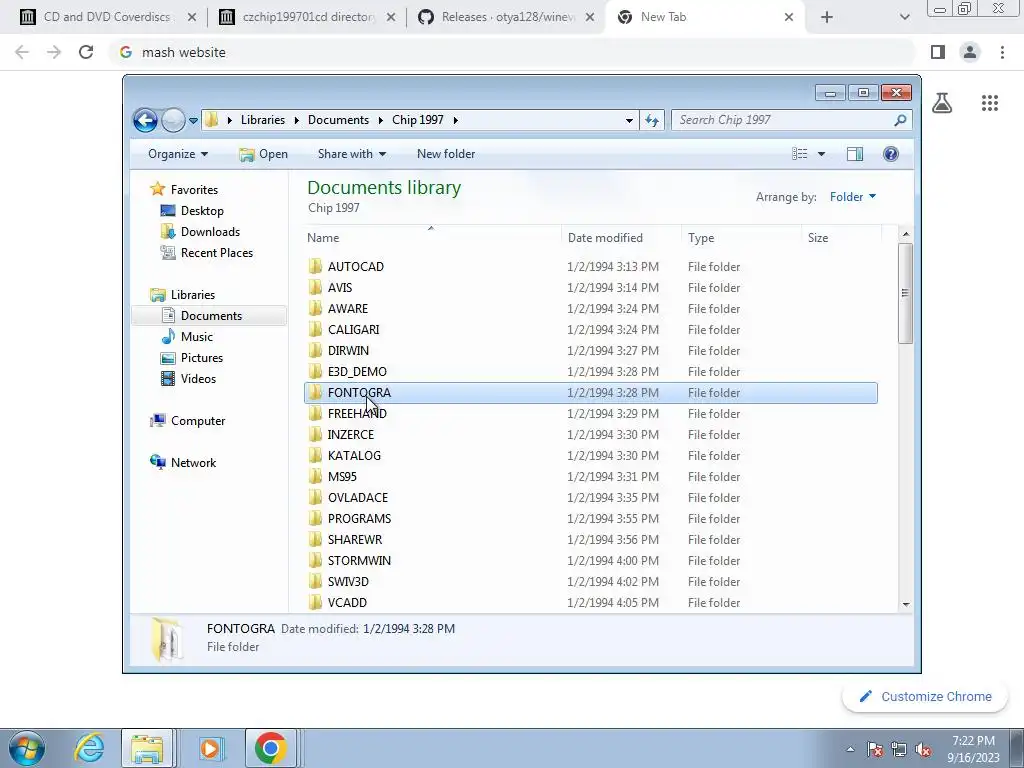Sort by Size column header
The image size is (1024, 768).
click(841, 238)
